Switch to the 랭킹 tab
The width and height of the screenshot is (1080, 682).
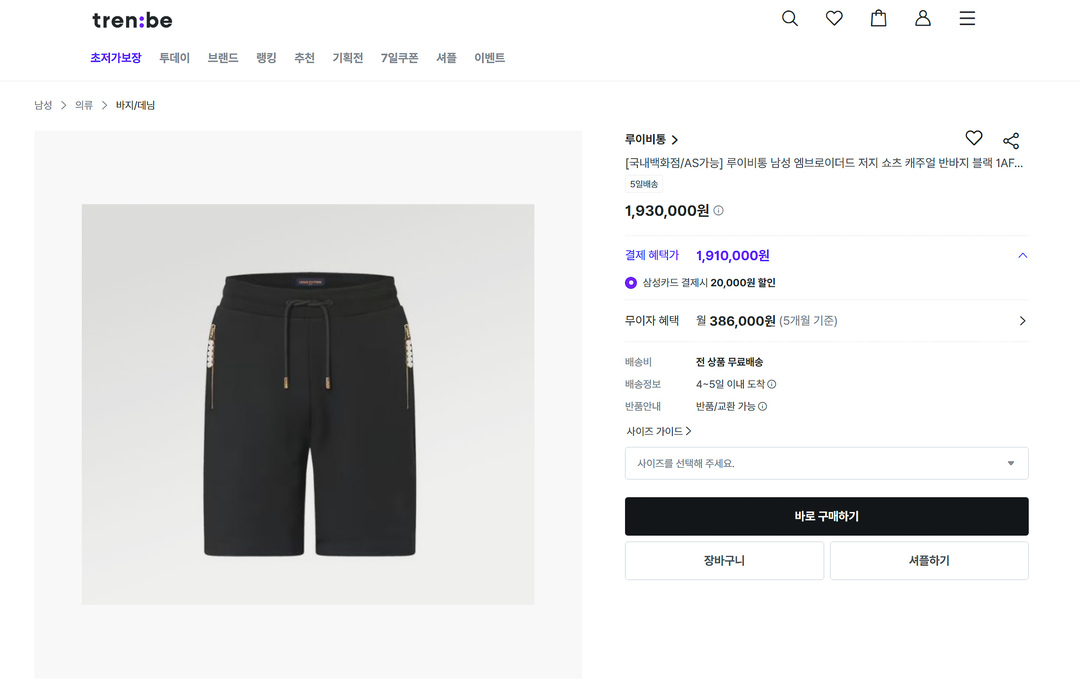[266, 58]
